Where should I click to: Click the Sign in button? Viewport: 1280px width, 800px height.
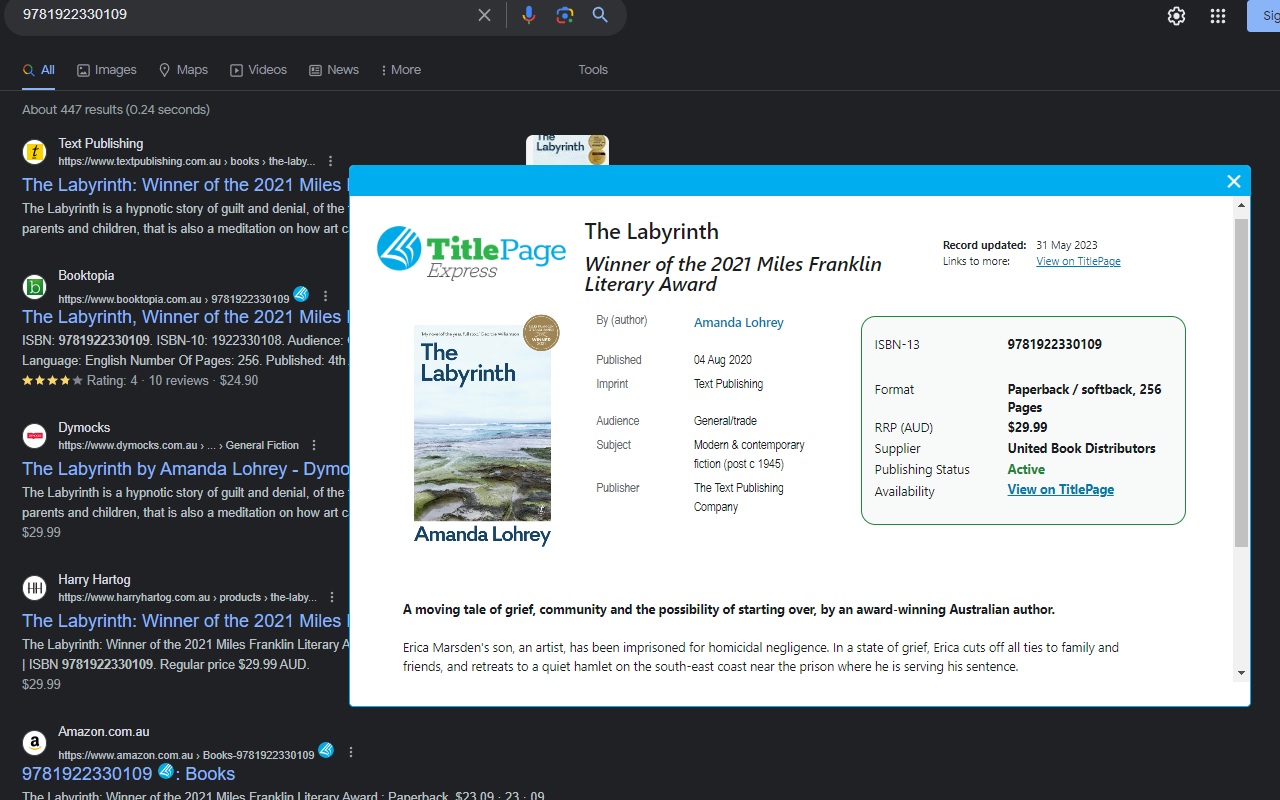[x=1264, y=16]
